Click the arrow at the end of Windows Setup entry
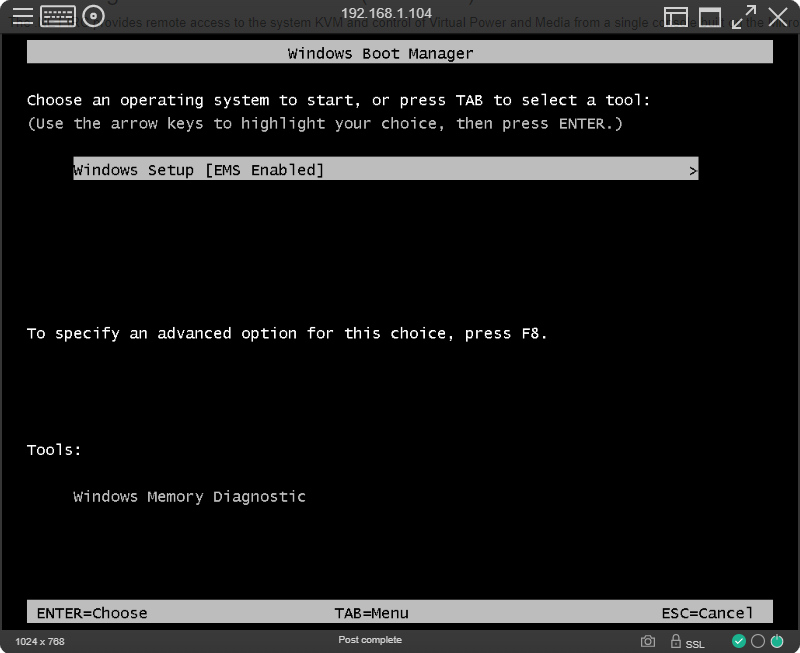The image size is (800, 653). click(x=692, y=171)
